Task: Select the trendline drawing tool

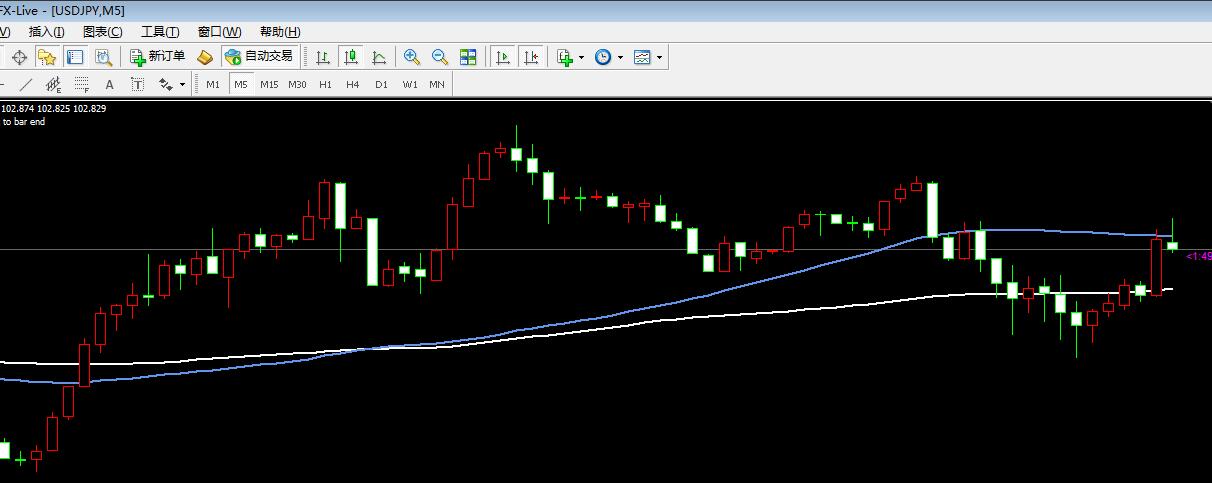Action: 26,85
